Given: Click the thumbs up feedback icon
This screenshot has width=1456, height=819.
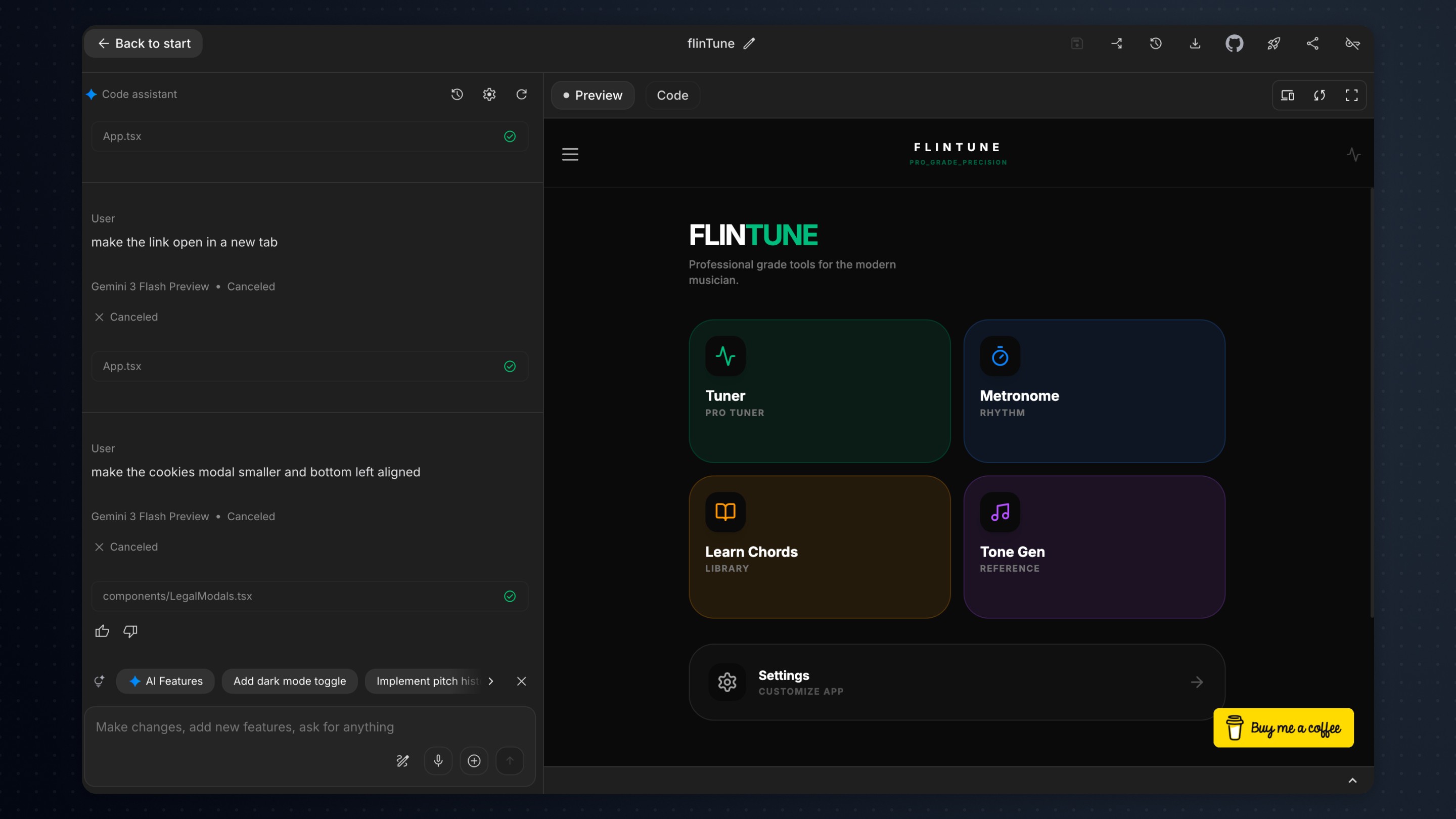Looking at the screenshot, I should pos(102,631).
